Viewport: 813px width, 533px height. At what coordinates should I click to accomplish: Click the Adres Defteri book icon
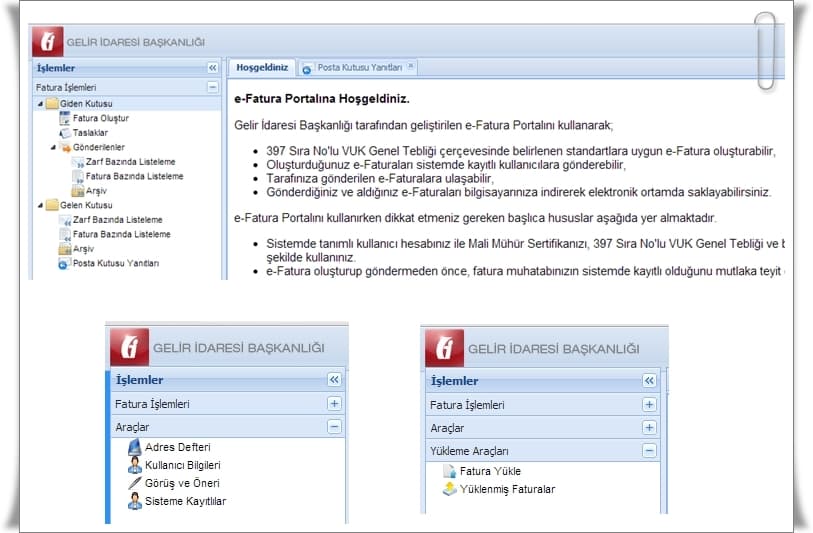point(134,447)
